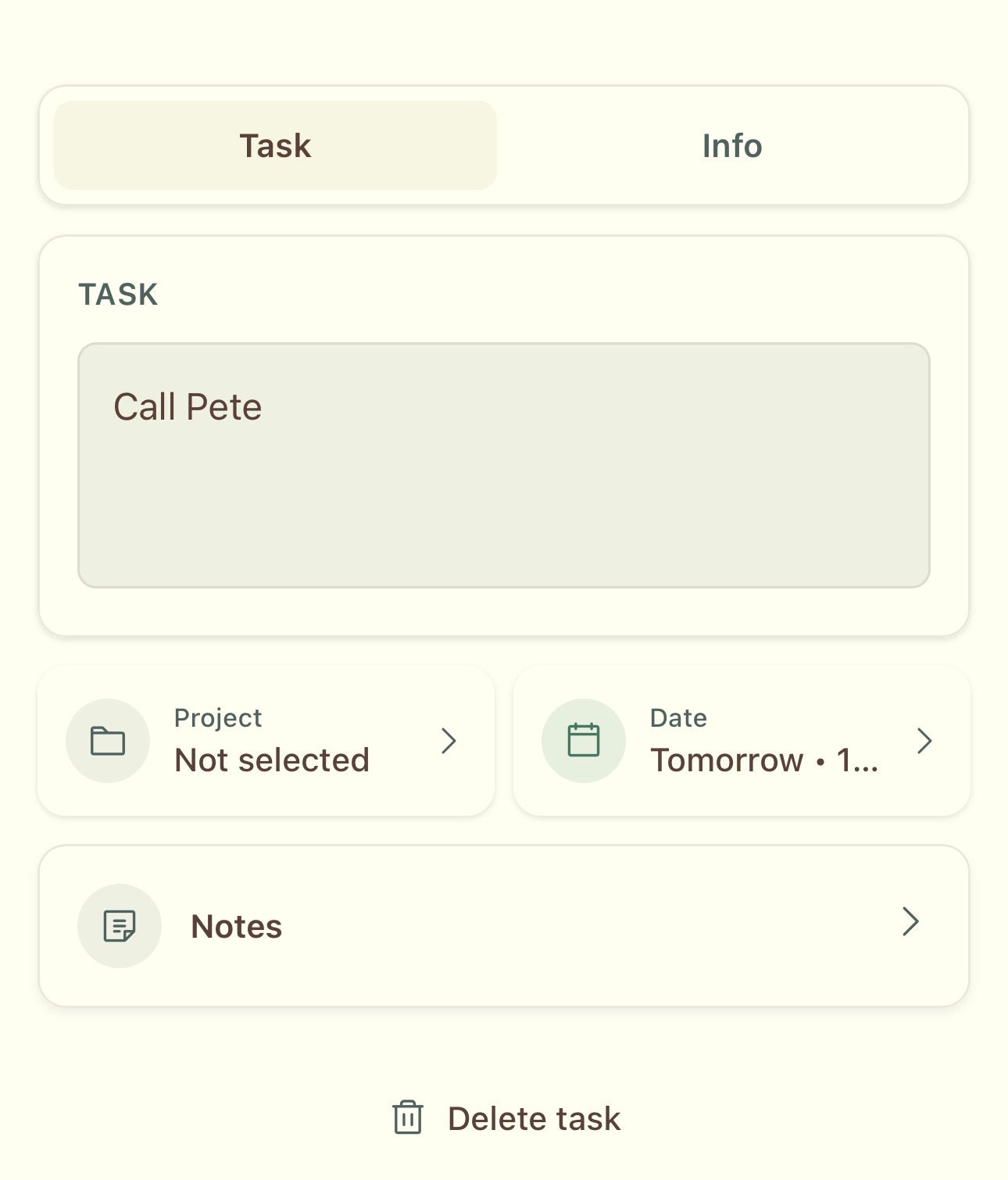Screen dimensions: 1008x1180
Task: Switch to the Info tab
Action: tap(732, 146)
